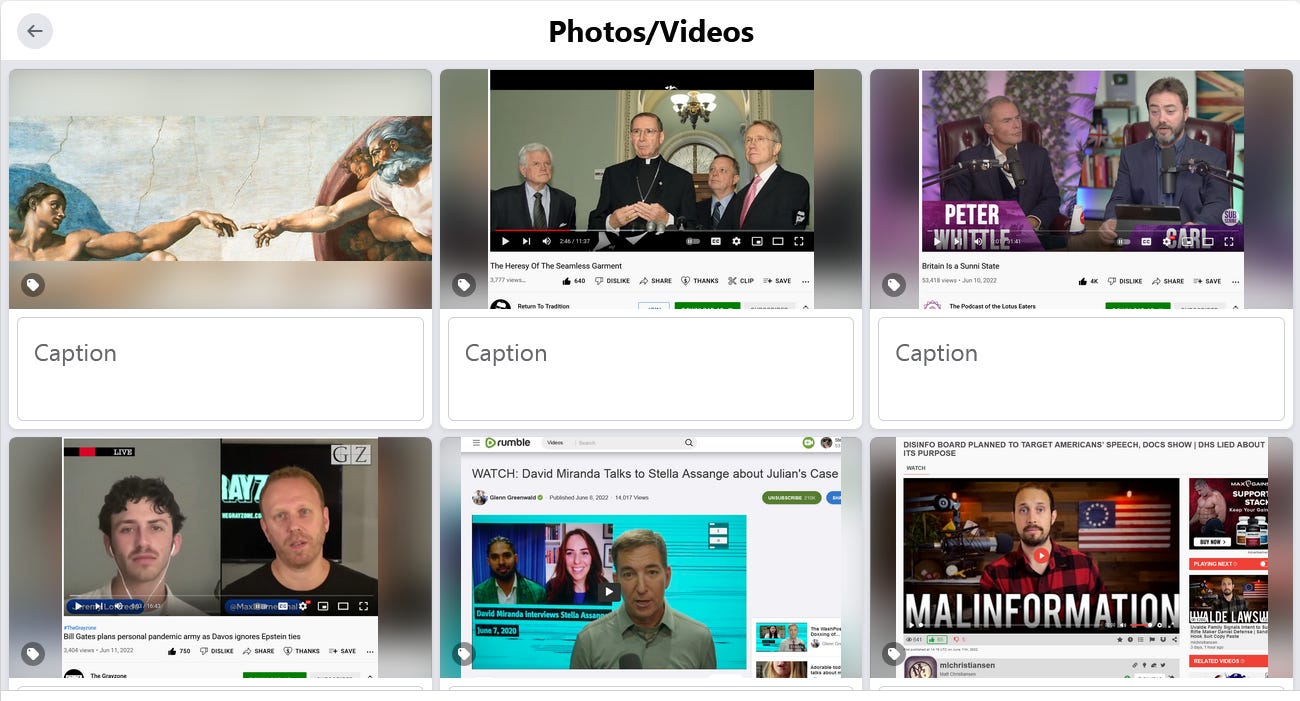This screenshot has width=1300, height=701.
Task: Add caption under Seamless Garment screenshot
Action: pos(651,369)
